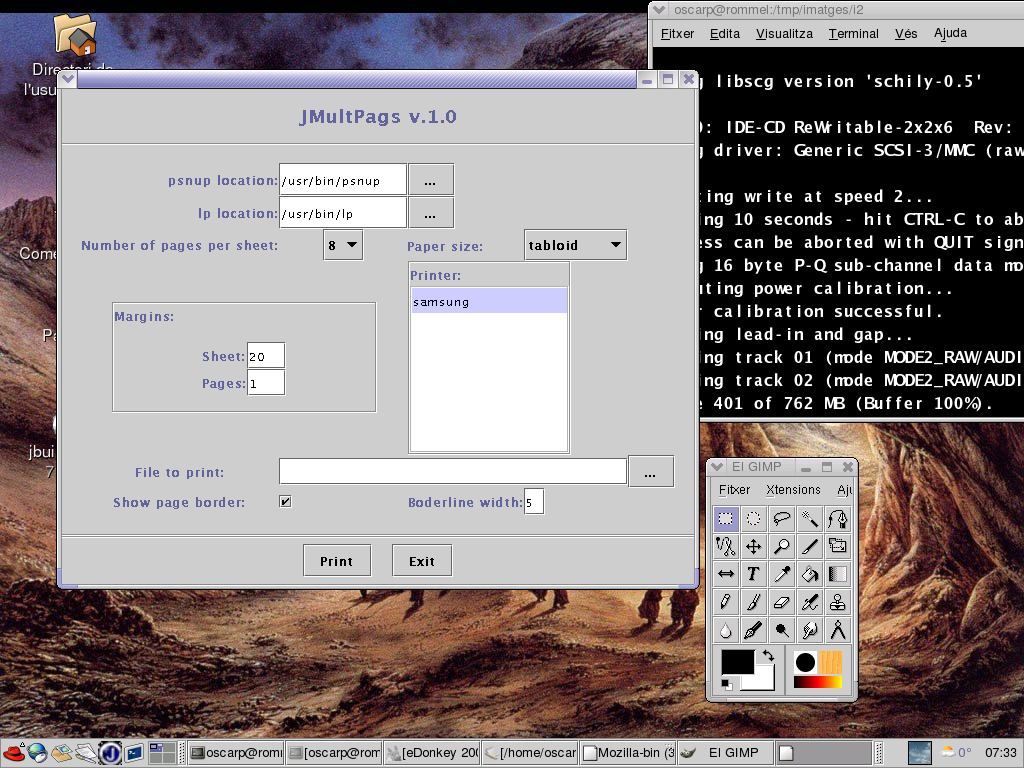
Task: Select the Free Select lasso tool
Action: click(782, 519)
